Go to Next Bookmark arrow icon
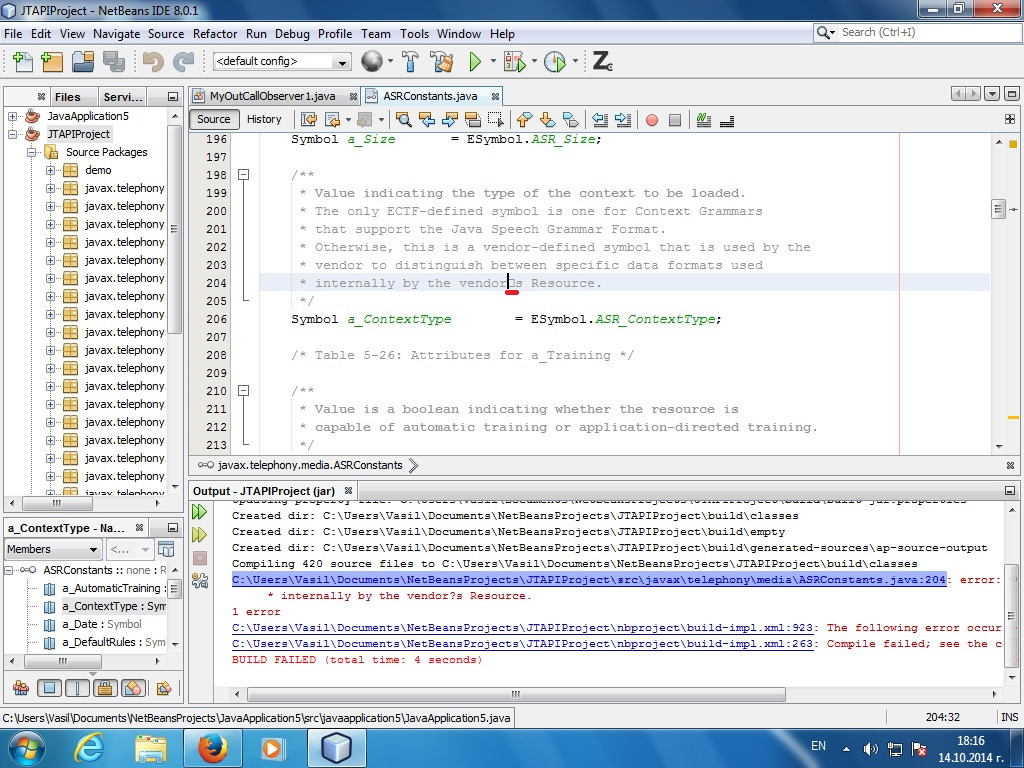The image size is (1024, 768). [547, 120]
